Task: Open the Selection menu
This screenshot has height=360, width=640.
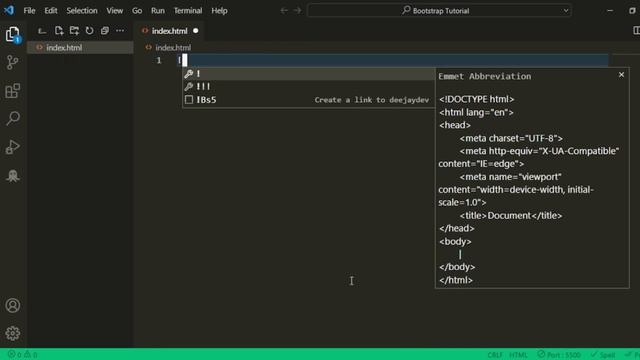Action: tap(82, 11)
